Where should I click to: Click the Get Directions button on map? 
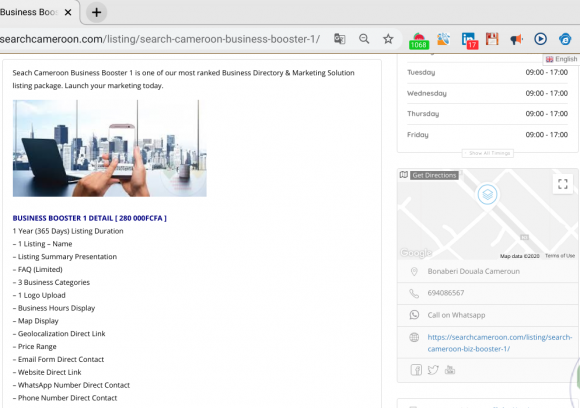(434, 175)
